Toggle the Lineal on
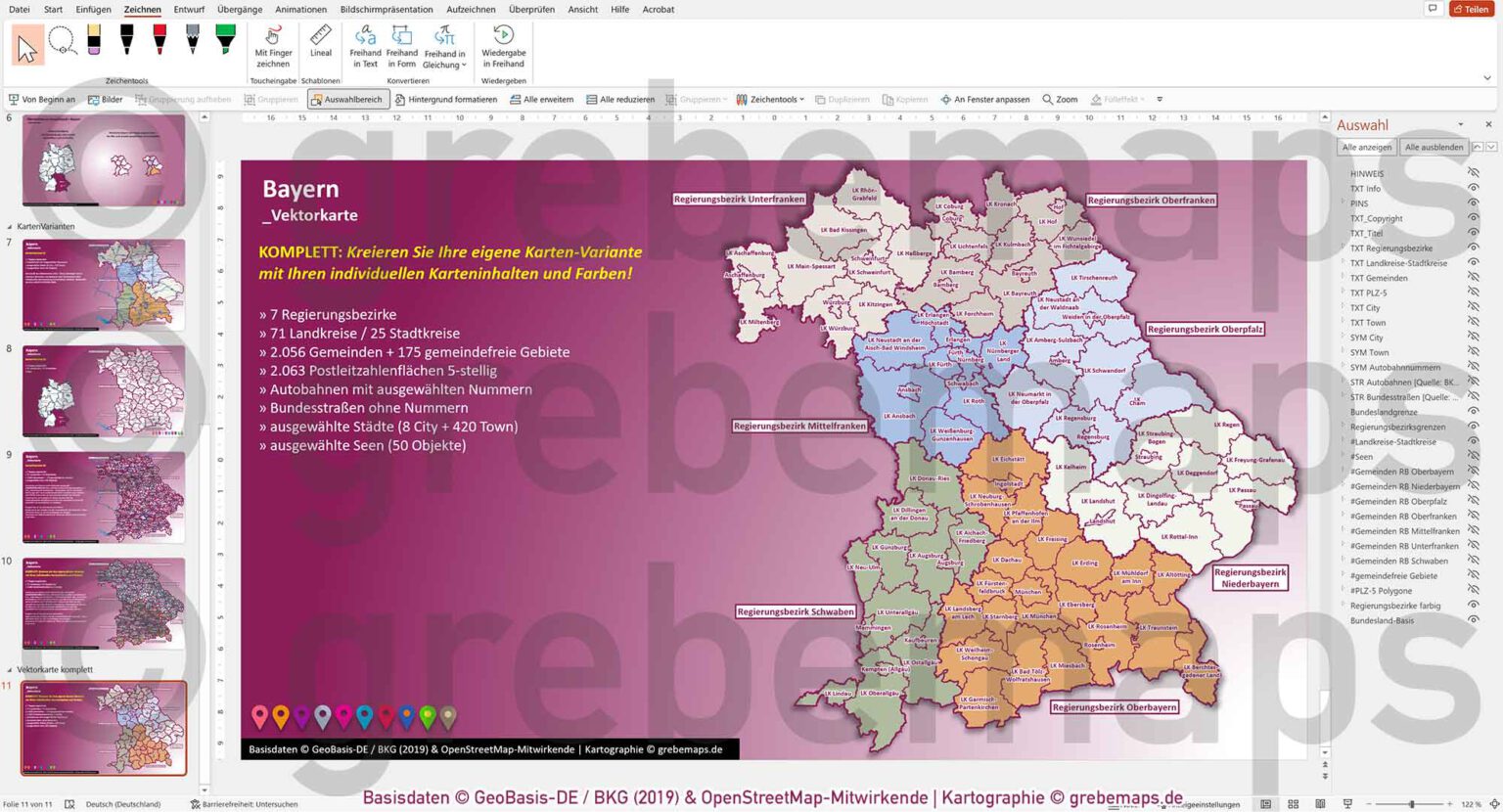This screenshot has height=812, width=1503. [320, 49]
